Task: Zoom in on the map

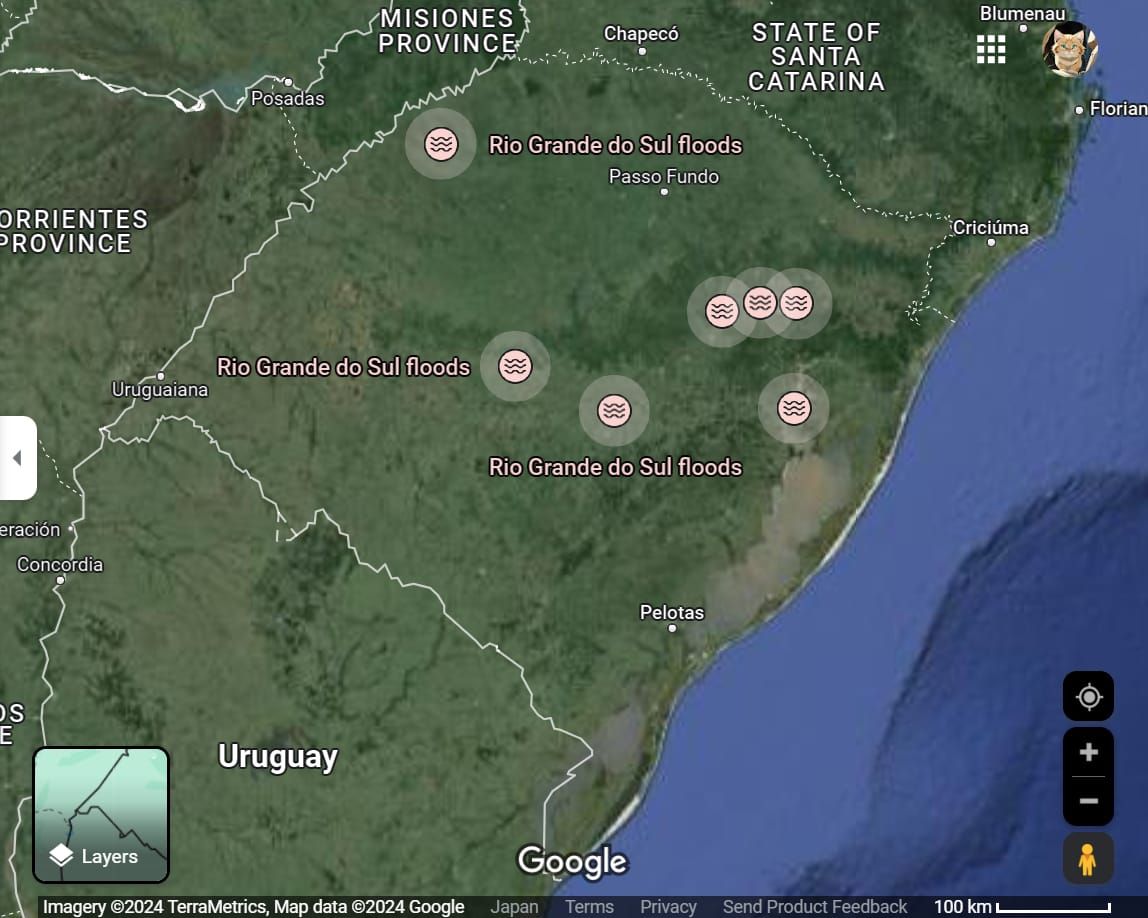Action: 1088,752
